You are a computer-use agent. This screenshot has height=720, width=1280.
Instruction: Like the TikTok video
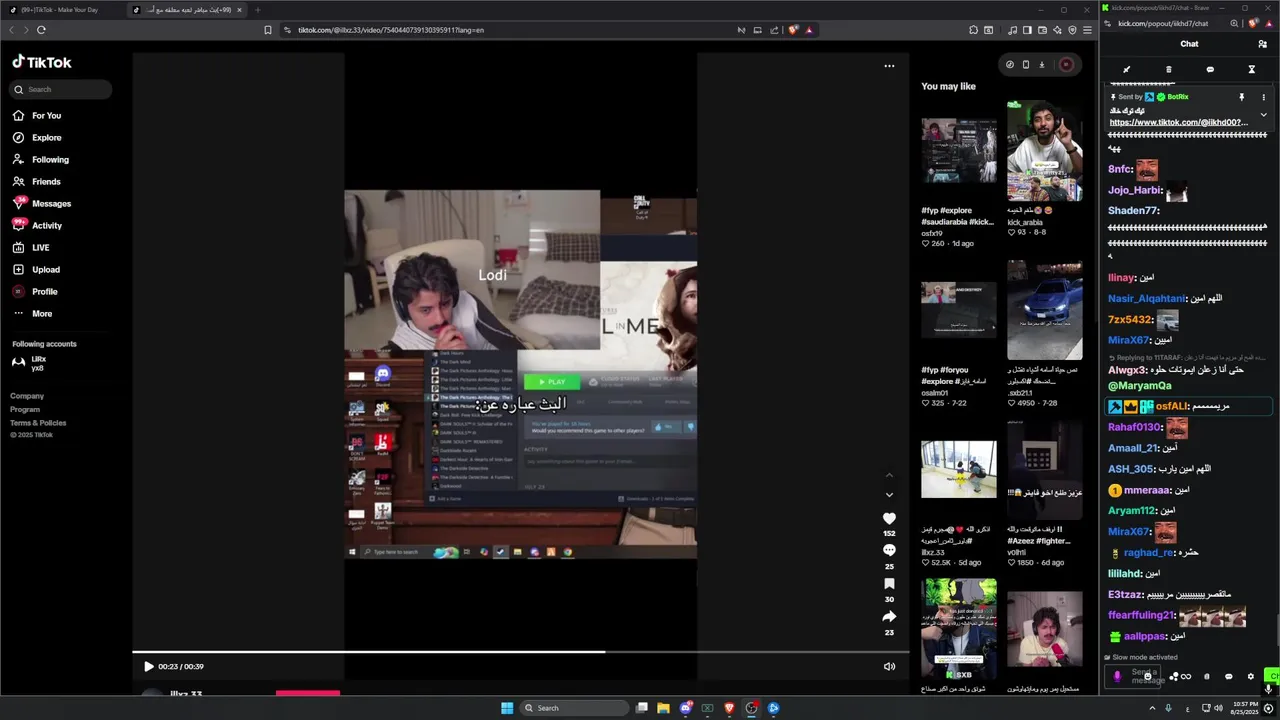[889, 518]
